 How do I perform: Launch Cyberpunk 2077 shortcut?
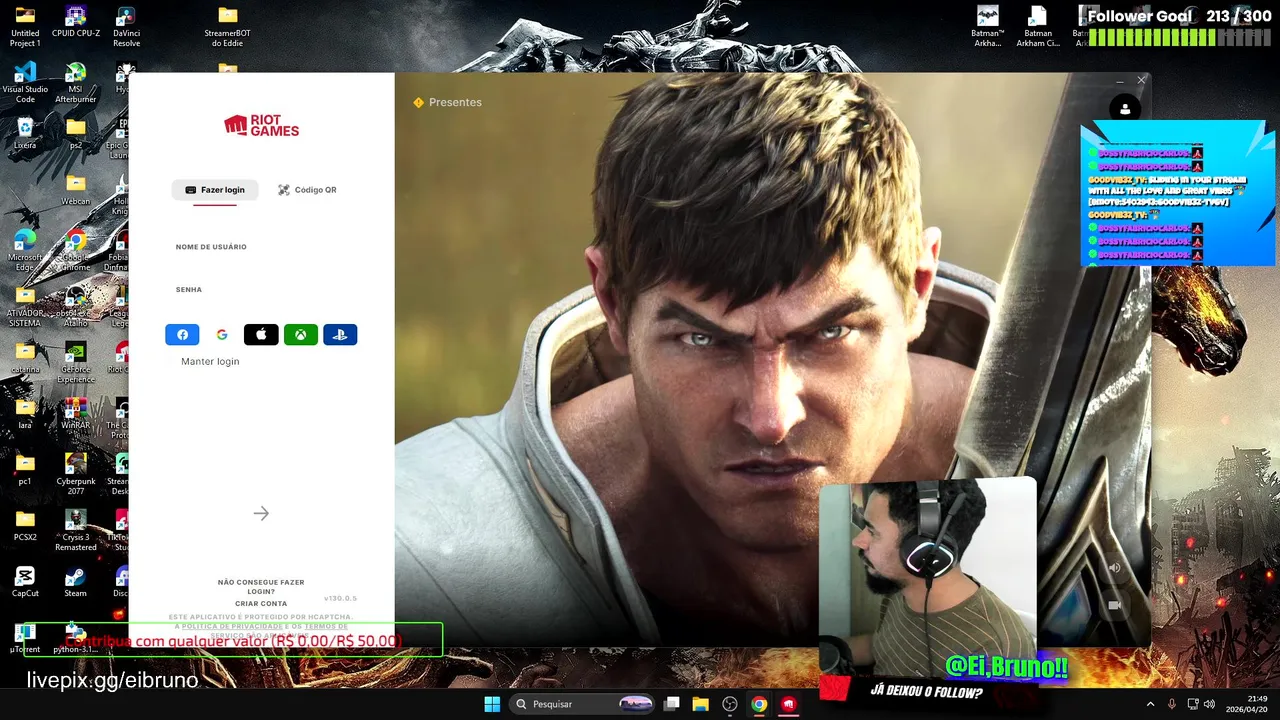click(76, 475)
